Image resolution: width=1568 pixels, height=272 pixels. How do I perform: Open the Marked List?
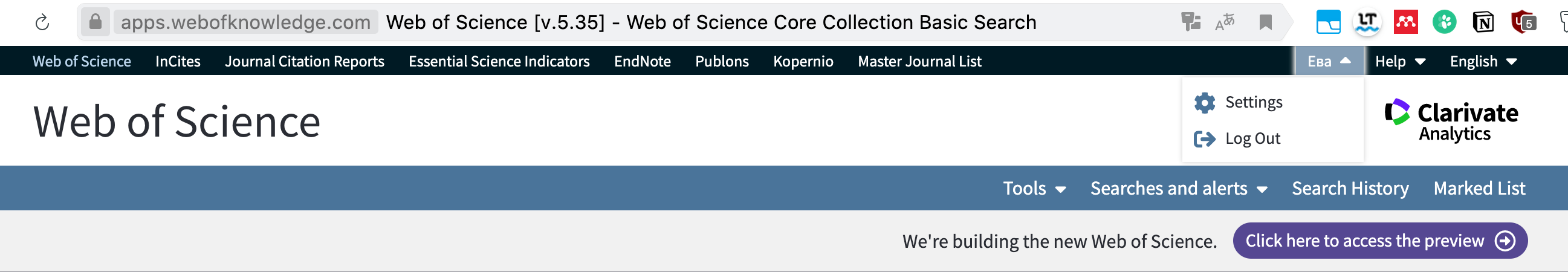(1479, 189)
